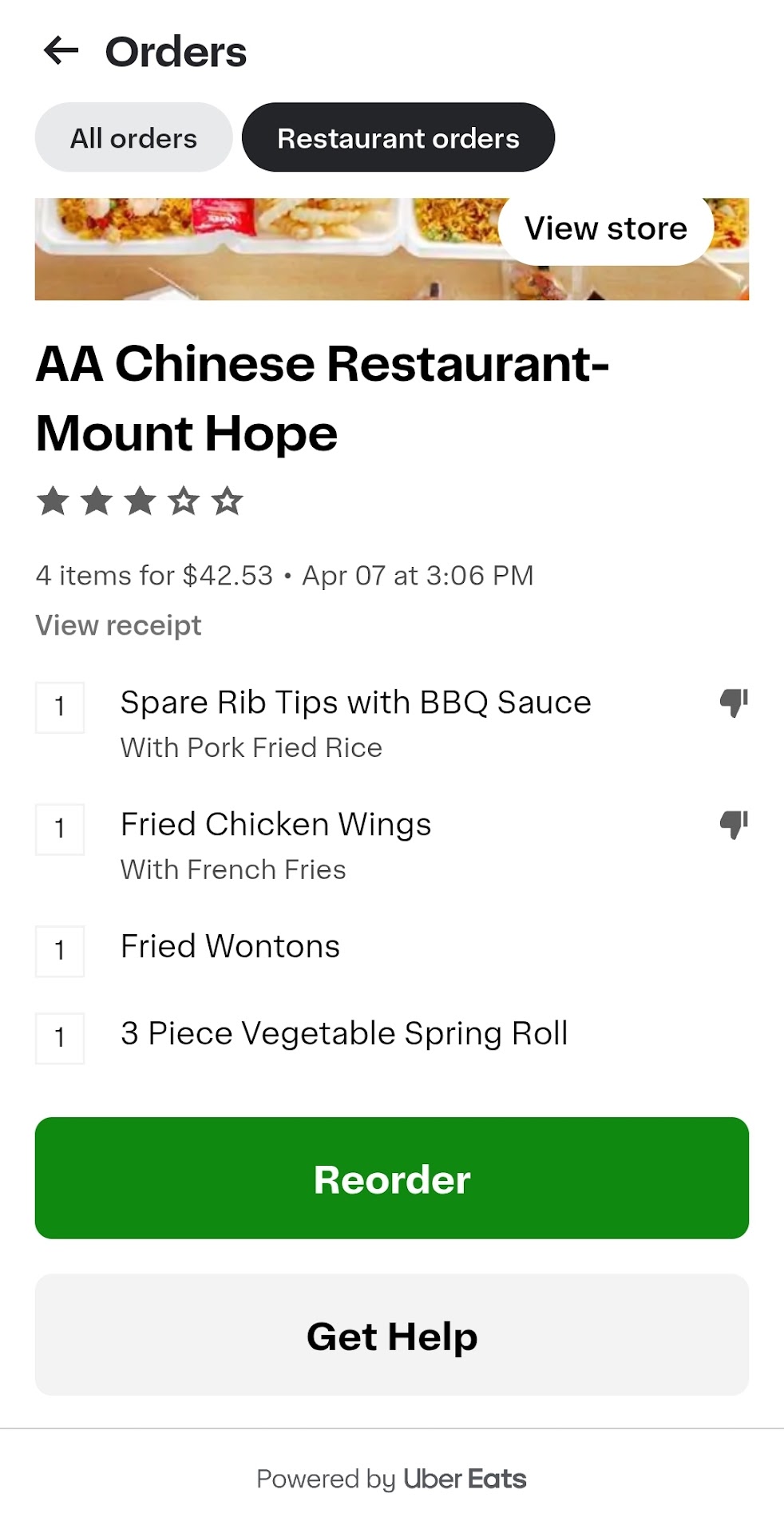This screenshot has width=784, height=1533.
Task: Open the View store button
Action: [x=605, y=229]
